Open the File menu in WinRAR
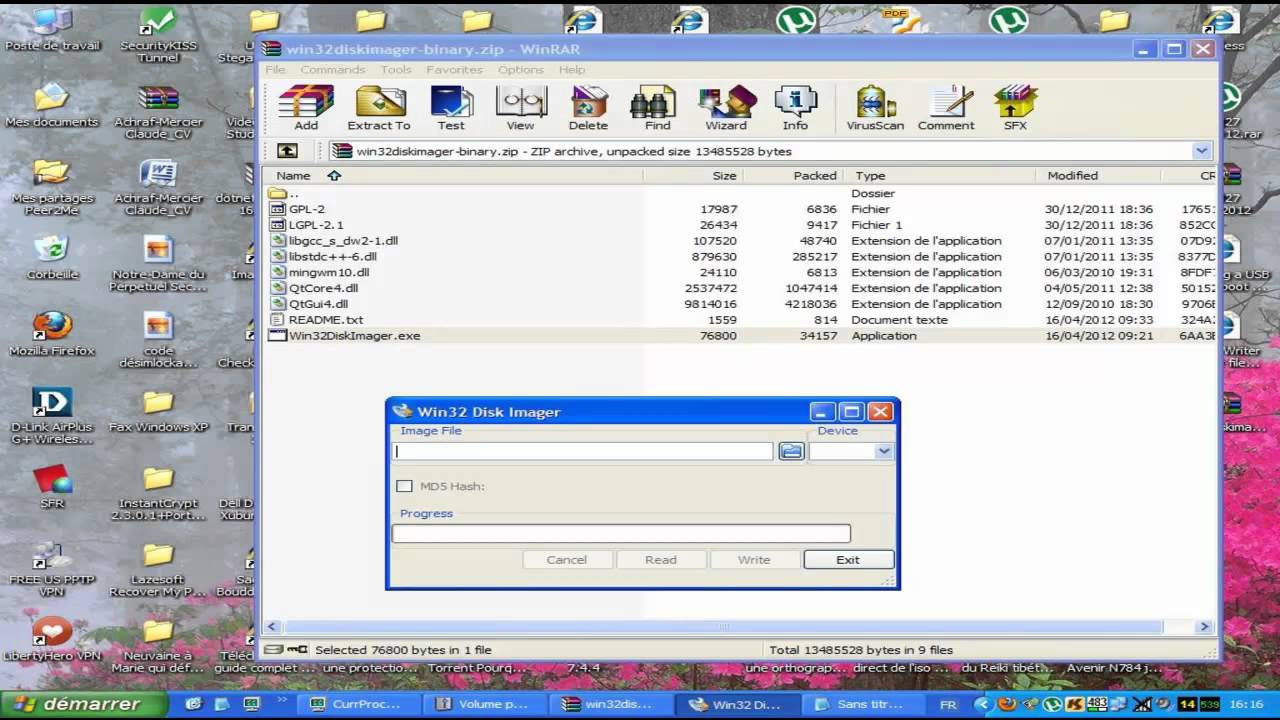The height and width of the screenshot is (720, 1280). click(275, 70)
